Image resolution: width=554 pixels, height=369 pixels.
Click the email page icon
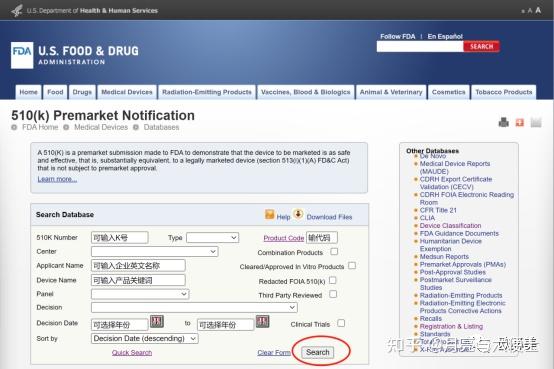point(536,122)
